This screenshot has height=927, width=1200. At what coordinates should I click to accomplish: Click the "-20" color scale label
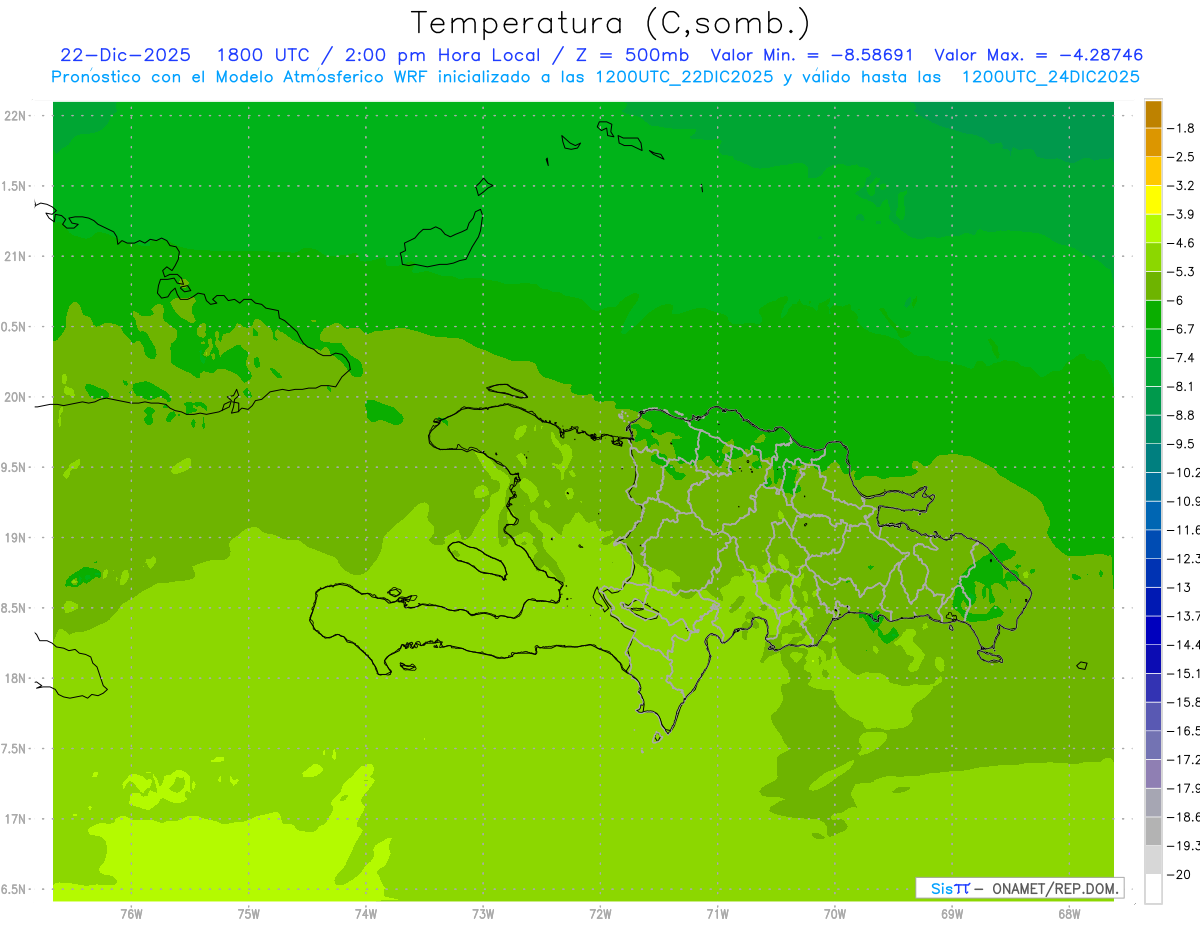pyautogui.click(x=1178, y=874)
